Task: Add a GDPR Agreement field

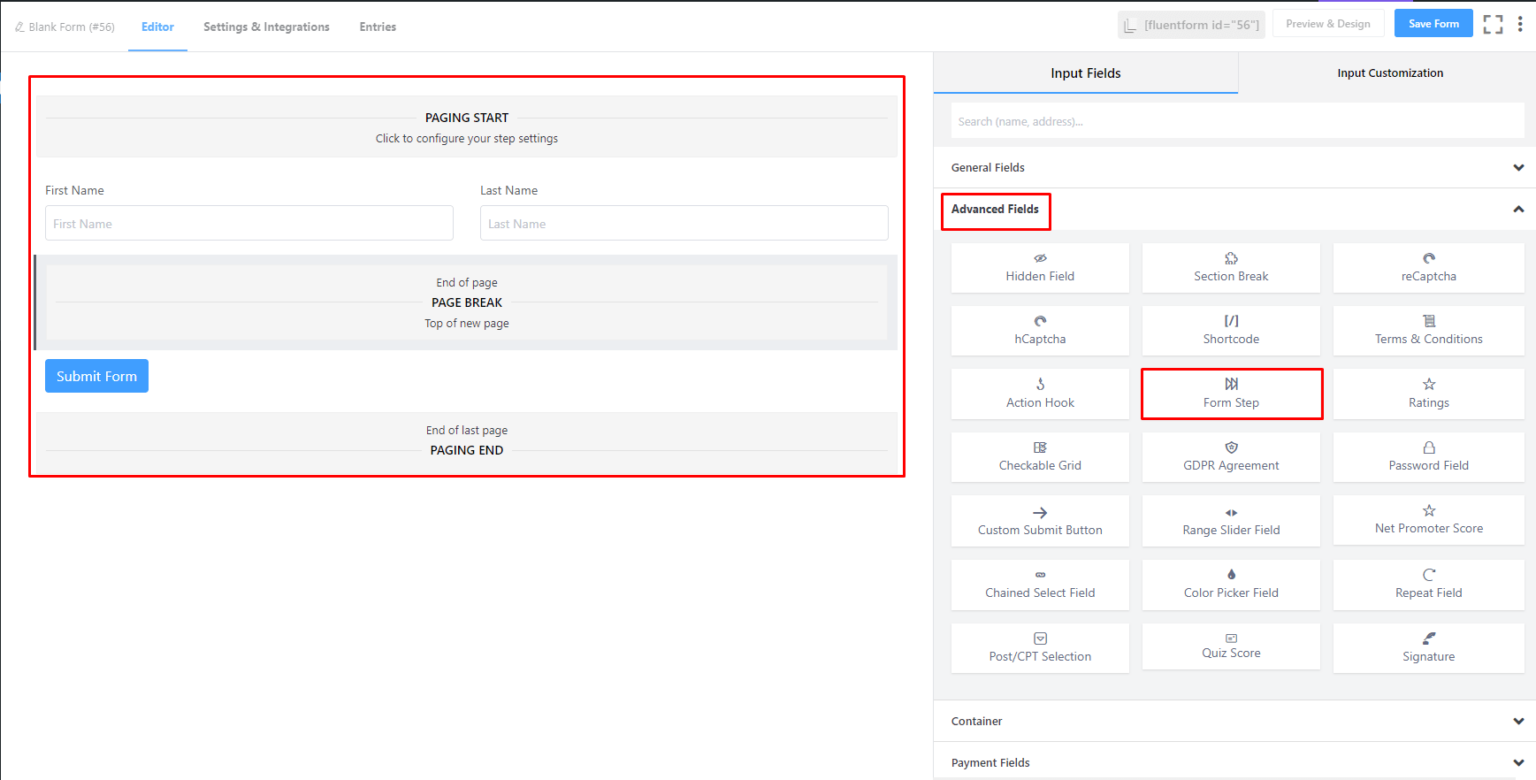Action: pyautogui.click(x=1231, y=457)
